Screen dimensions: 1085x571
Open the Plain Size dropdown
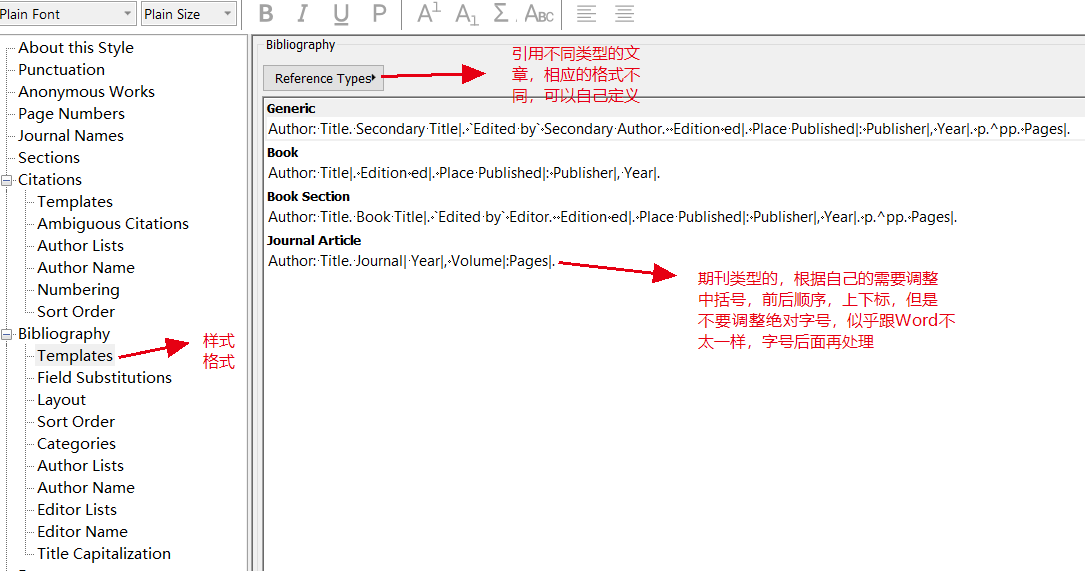189,14
